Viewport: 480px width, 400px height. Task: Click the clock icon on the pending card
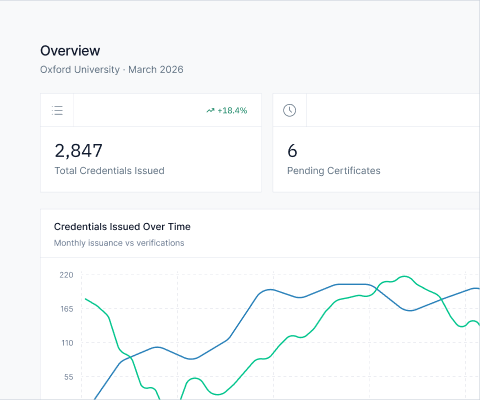coord(289,110)
